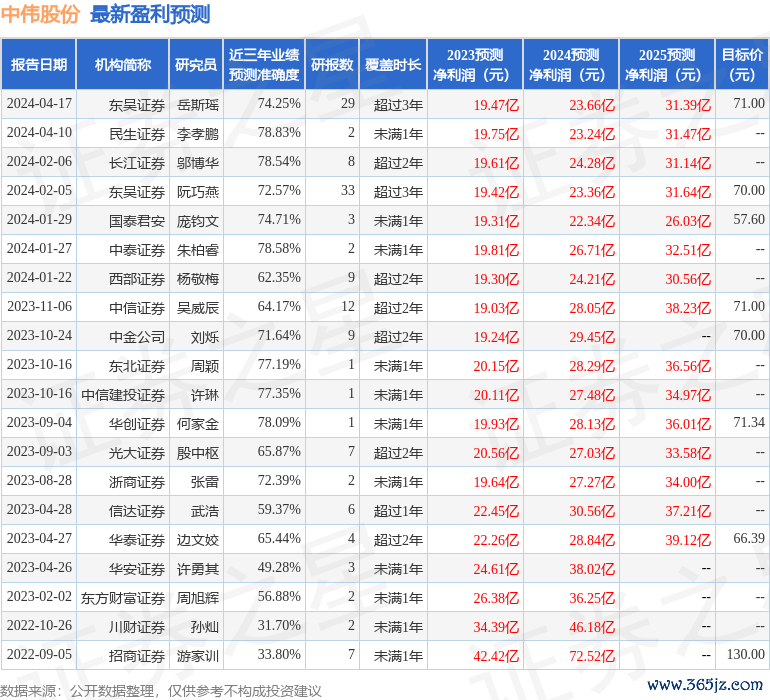
Task: Click the accuracy value 78.54%
Action: tap(279, 162)
